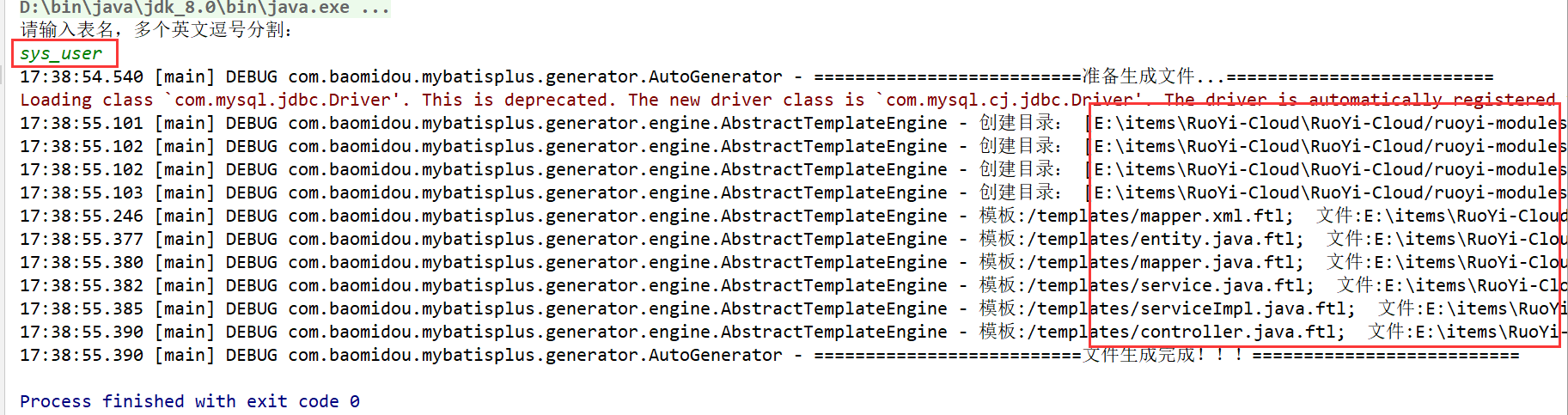Click 'Process finished with exit code 0'

(190, 401)
